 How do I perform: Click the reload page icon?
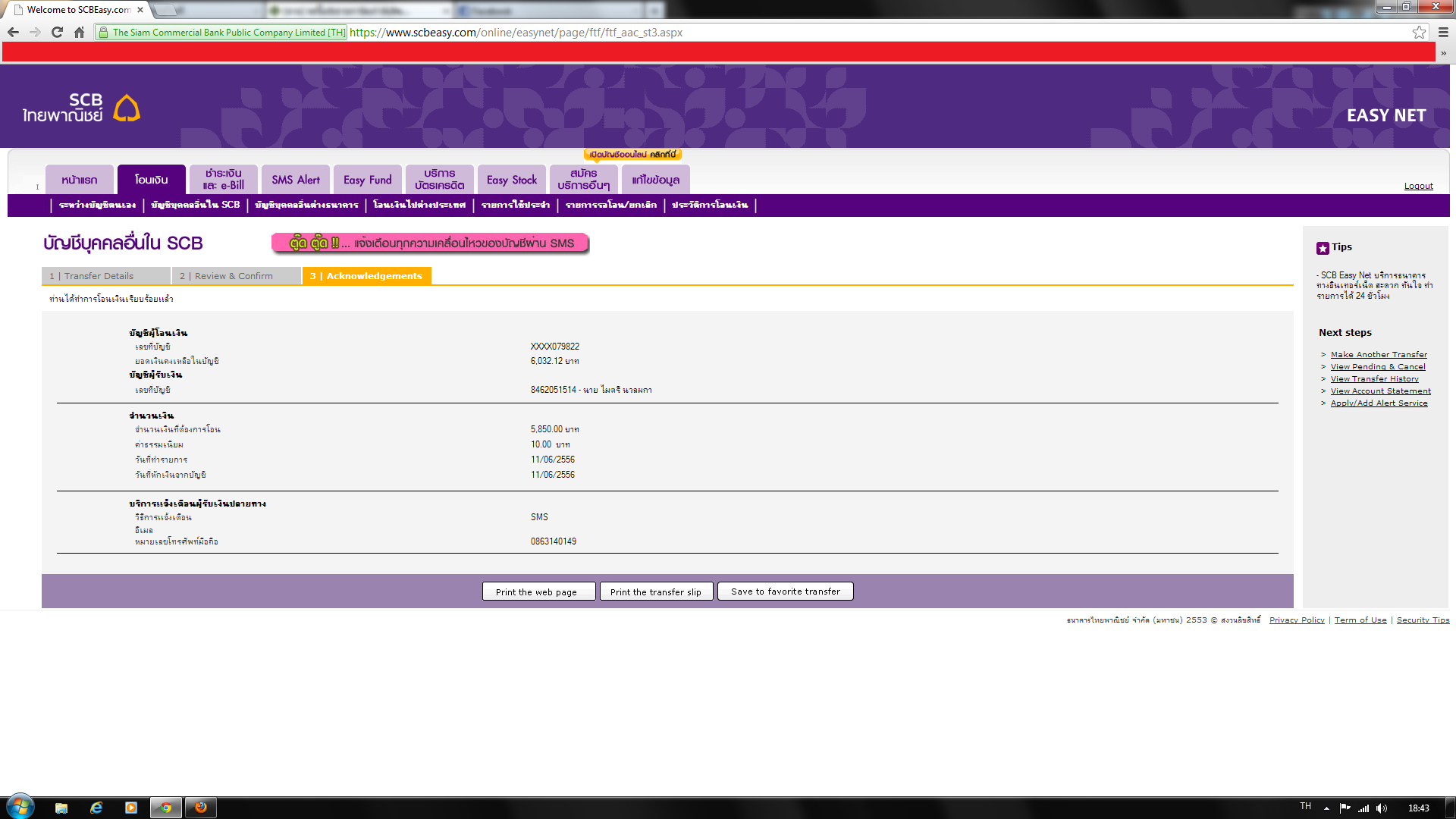tap(57, 32)
